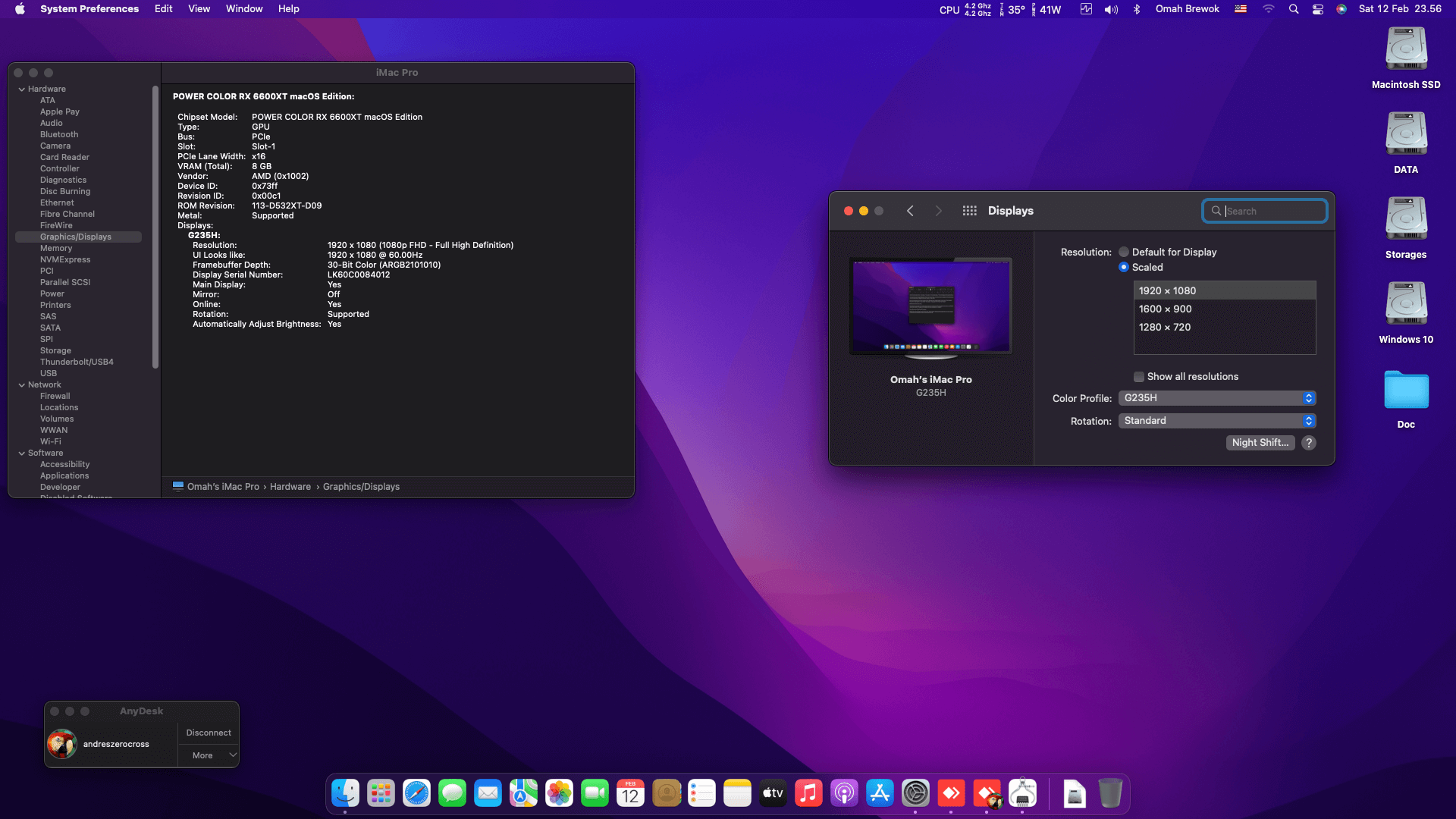Open Reminders app in the Dock
The height and width of the screenshot is (819, 1456).
pos(701,793)
